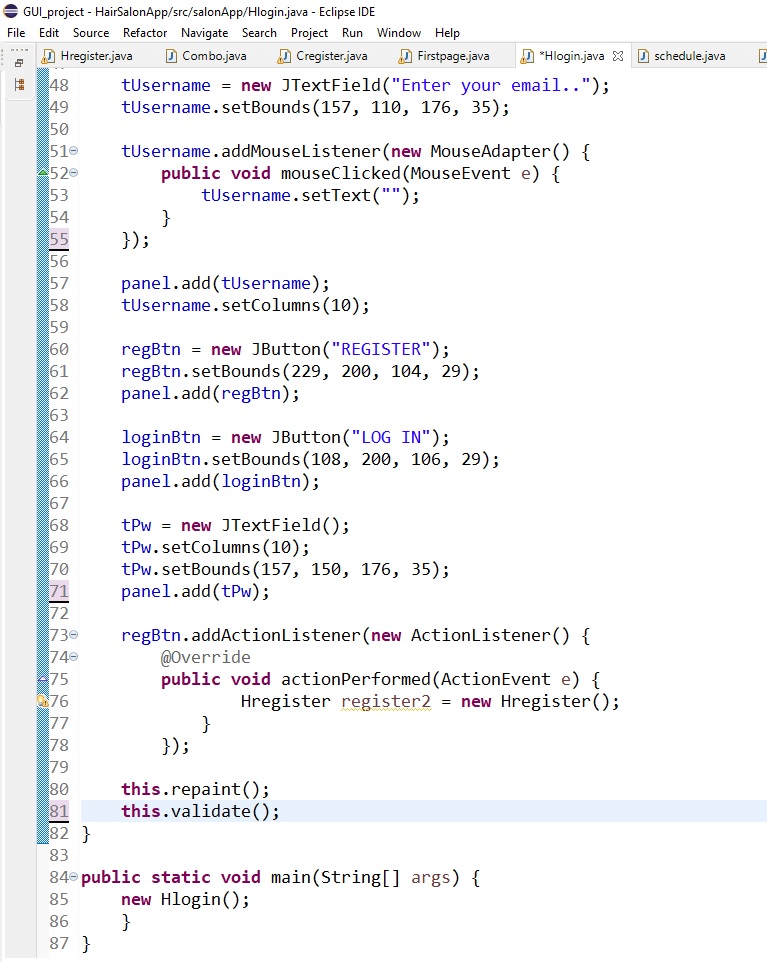Click the Restore button in the minimized sidebar
767x962 pixels.
point(19,63)
